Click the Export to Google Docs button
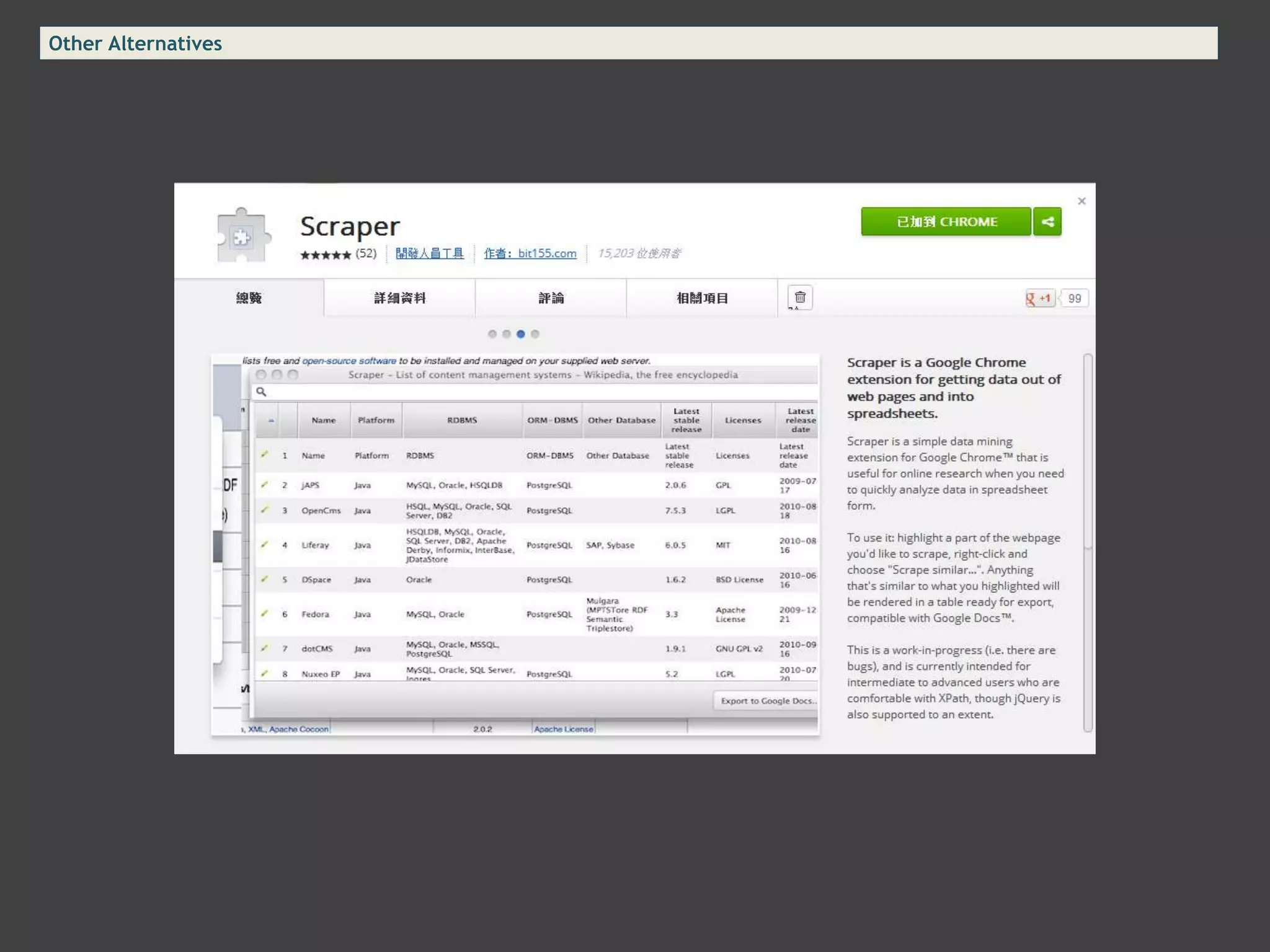The height and width of the screenshot is (952, 1270). point(766,700)
